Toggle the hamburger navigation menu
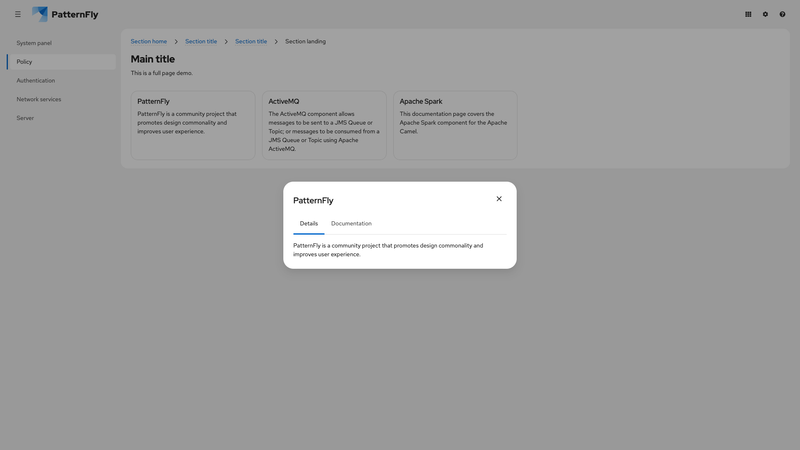The height and width of the screenshot is (450, 800). 18,14
